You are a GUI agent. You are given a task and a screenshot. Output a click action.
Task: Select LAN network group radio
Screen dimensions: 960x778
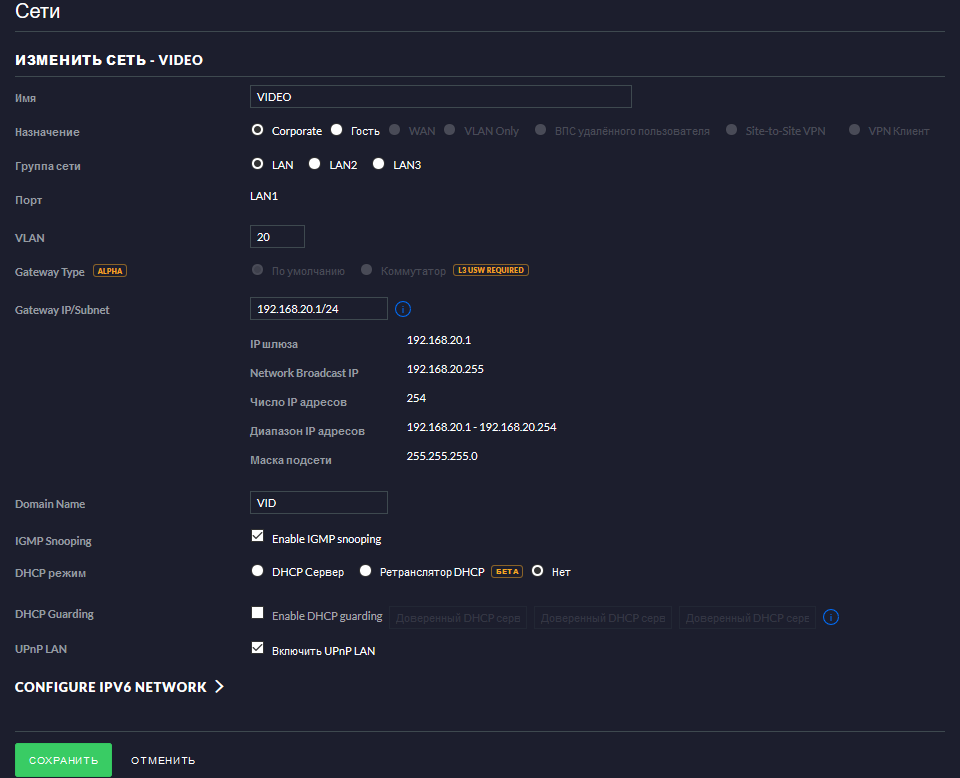[257, 164]
